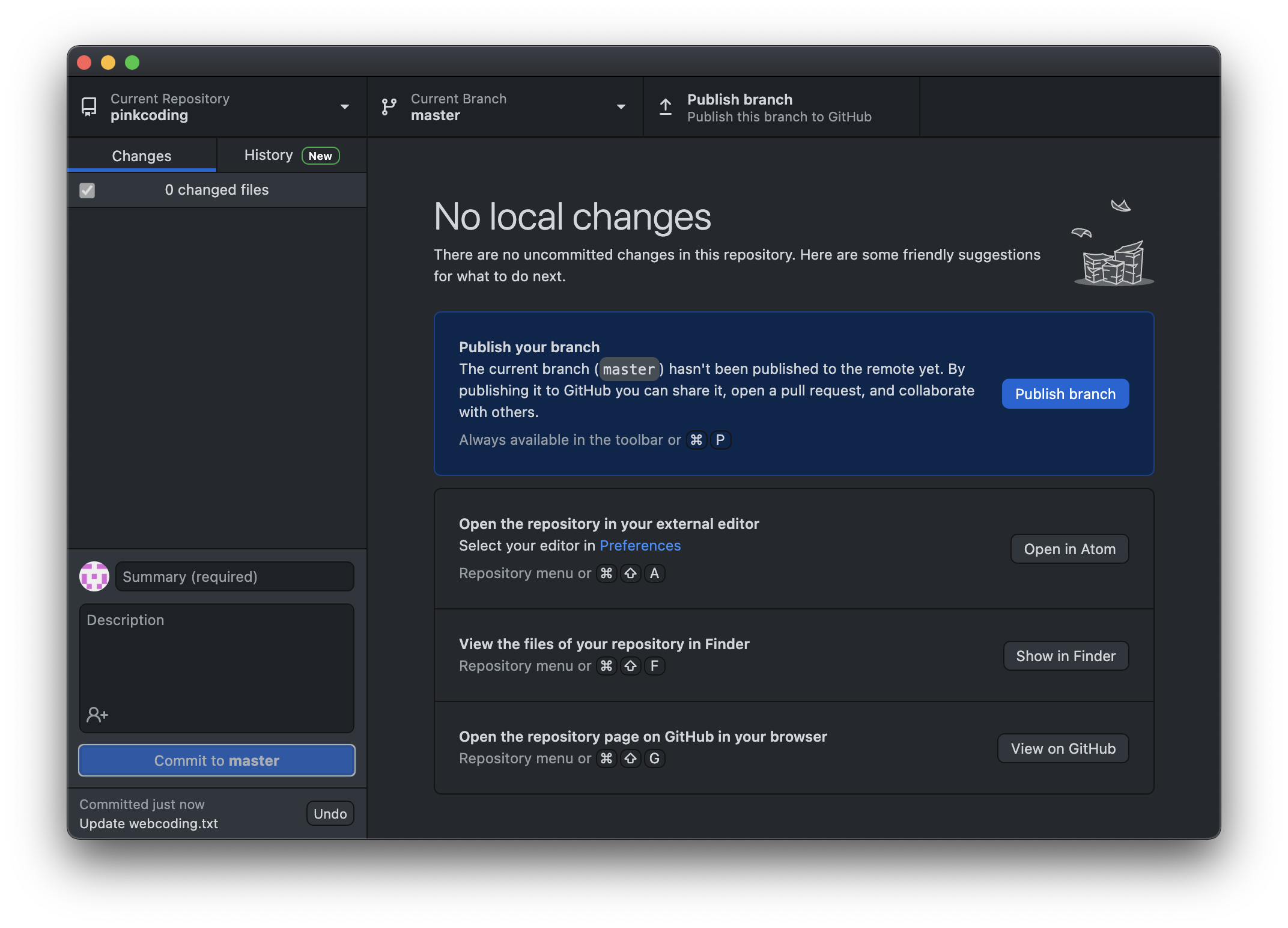Click the git branch icon beside Current Branch
Screen dimensions: 1288x928
click(x=389, y=107)
